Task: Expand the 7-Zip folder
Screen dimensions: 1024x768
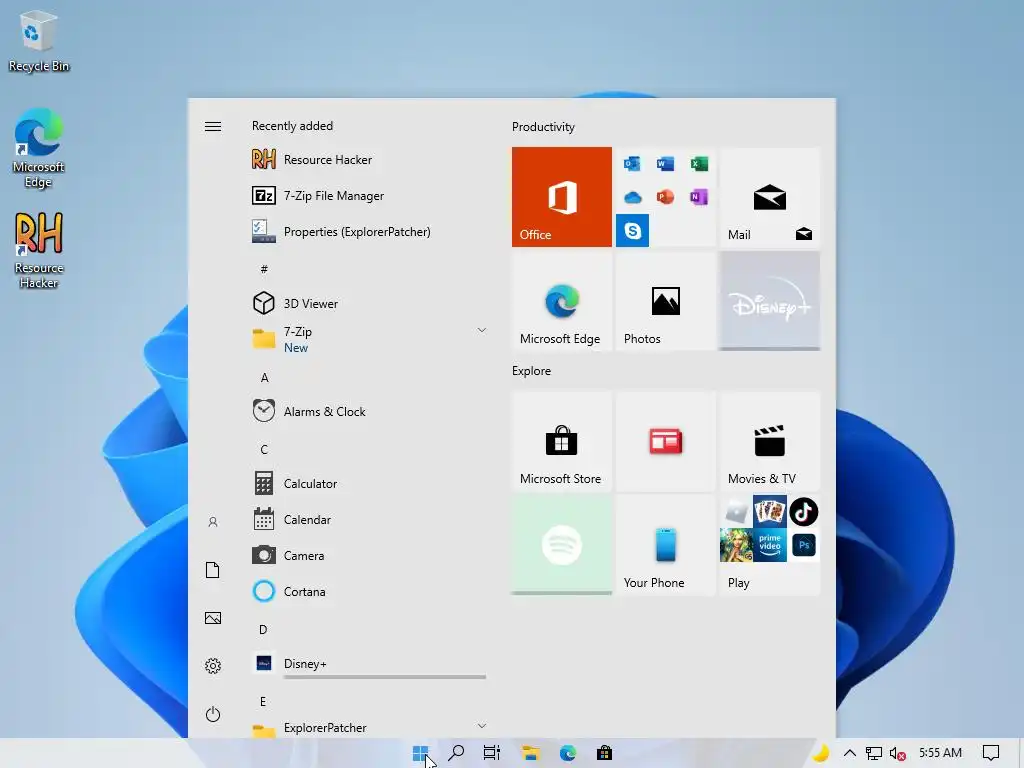Action: click(x=369, y=339)
